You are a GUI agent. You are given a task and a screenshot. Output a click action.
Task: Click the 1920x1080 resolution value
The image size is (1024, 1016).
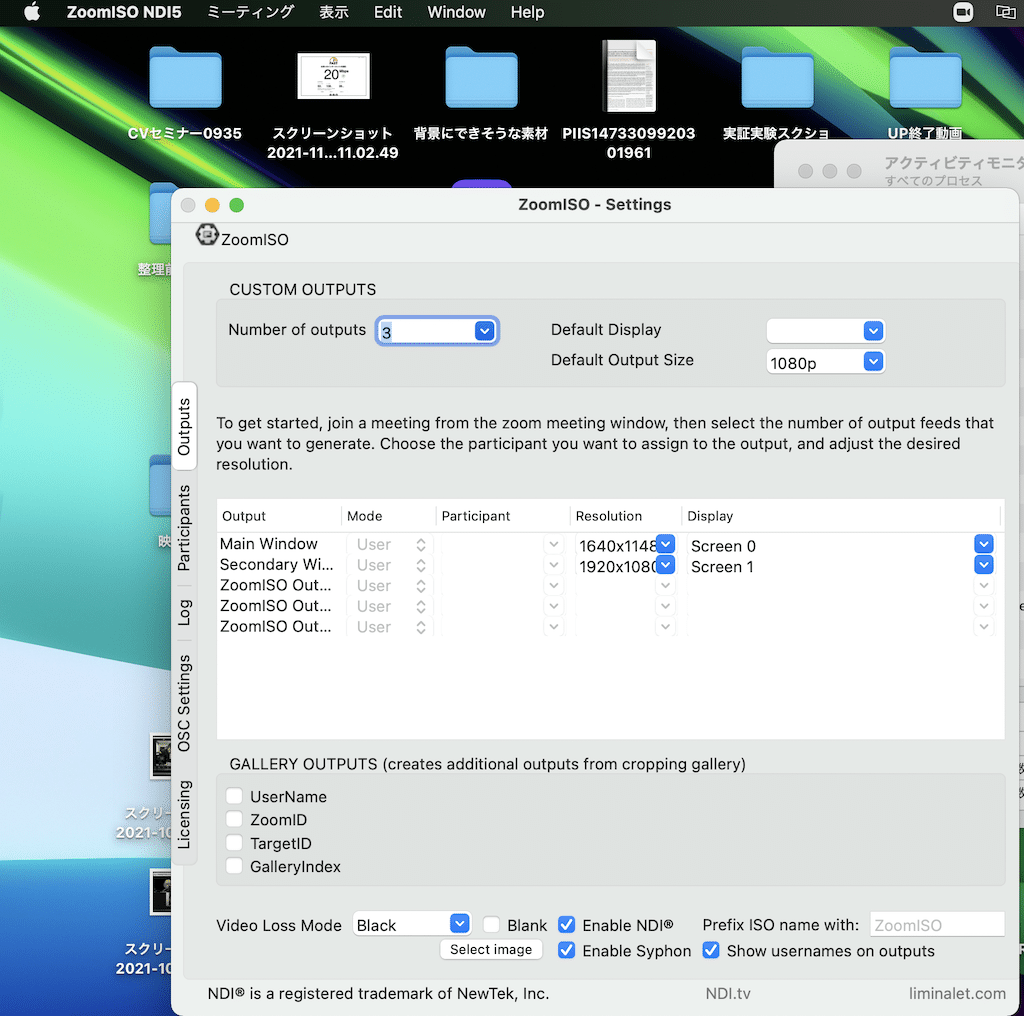click(617, 567)
